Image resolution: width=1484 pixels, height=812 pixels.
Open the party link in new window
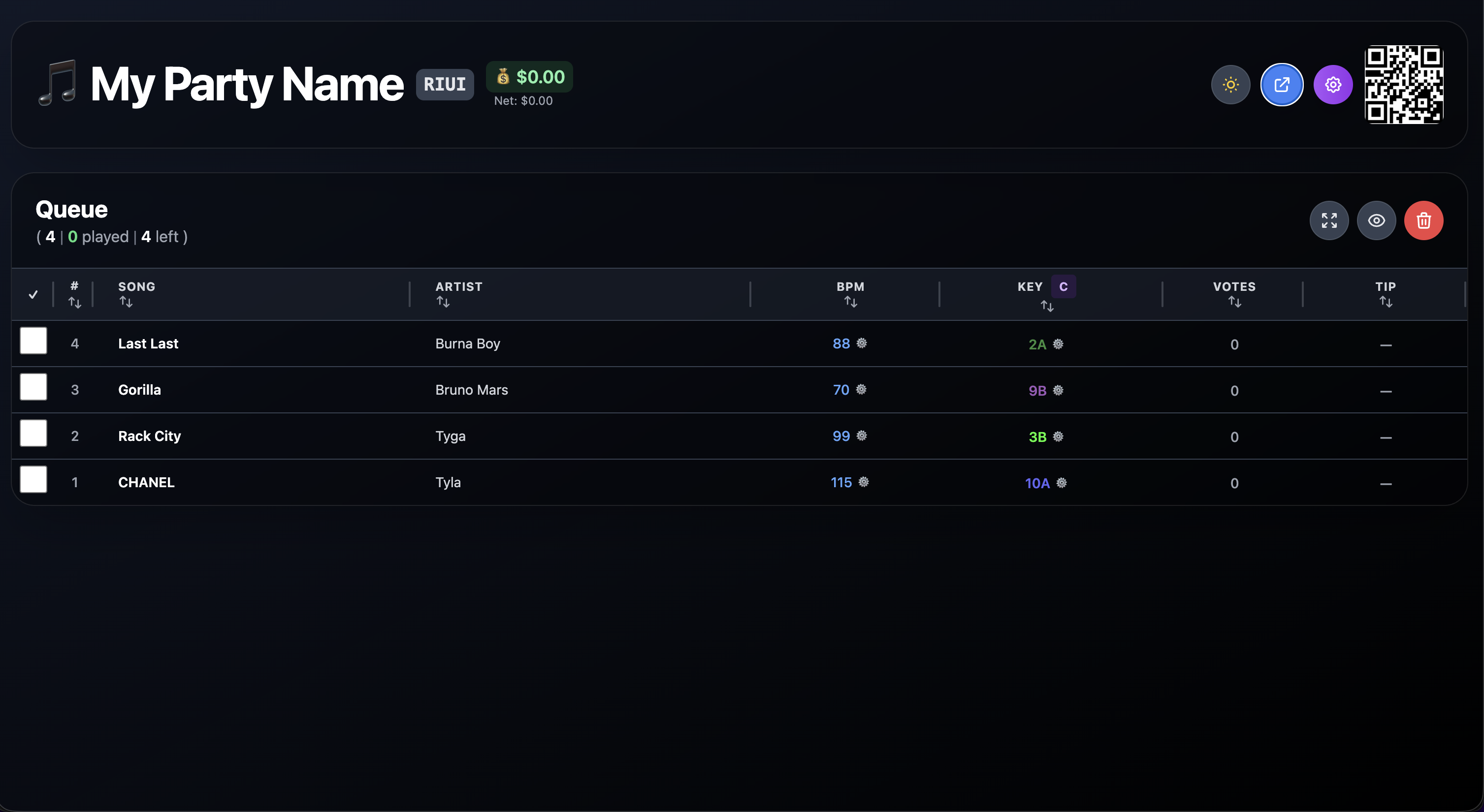tap(1282, 85)
